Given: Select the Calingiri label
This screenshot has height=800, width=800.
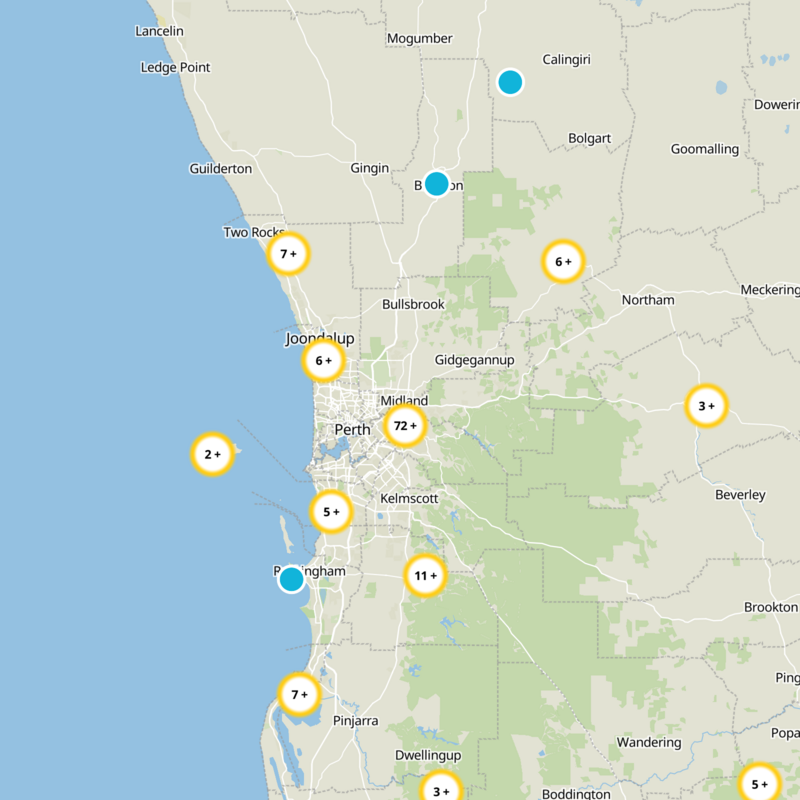Looking at the screenshot, I should coord(566,60).
